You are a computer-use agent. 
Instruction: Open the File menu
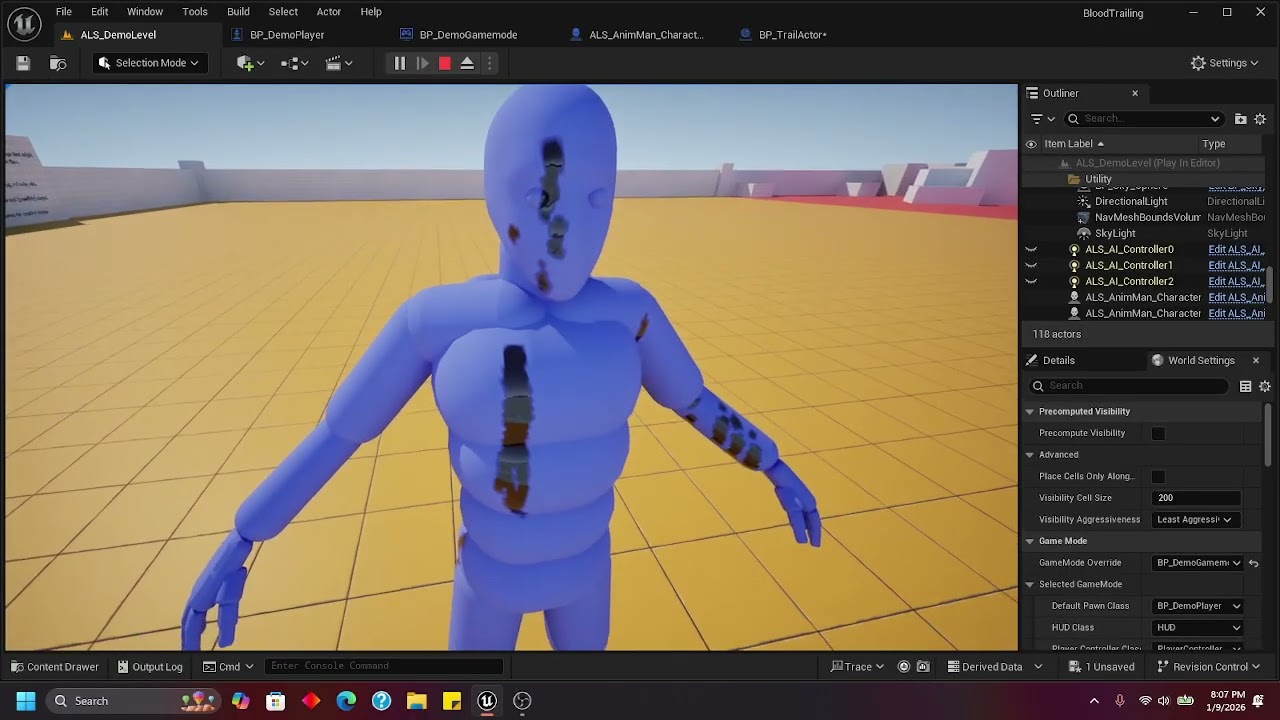point(64,12)
